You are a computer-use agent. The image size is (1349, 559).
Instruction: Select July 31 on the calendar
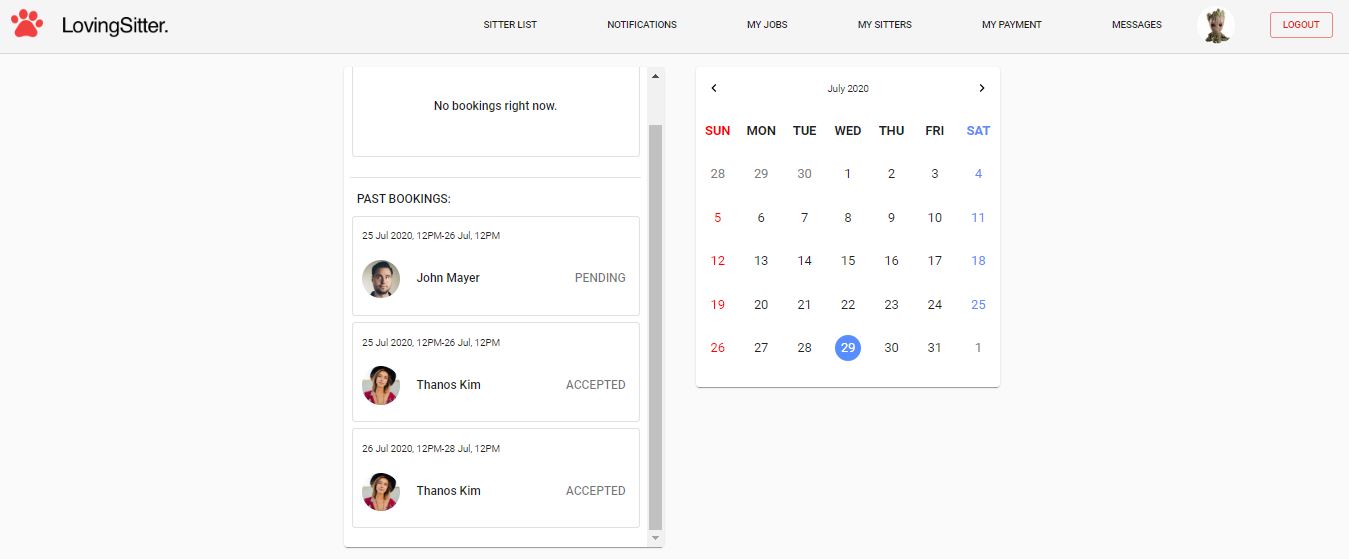point(935,347)
